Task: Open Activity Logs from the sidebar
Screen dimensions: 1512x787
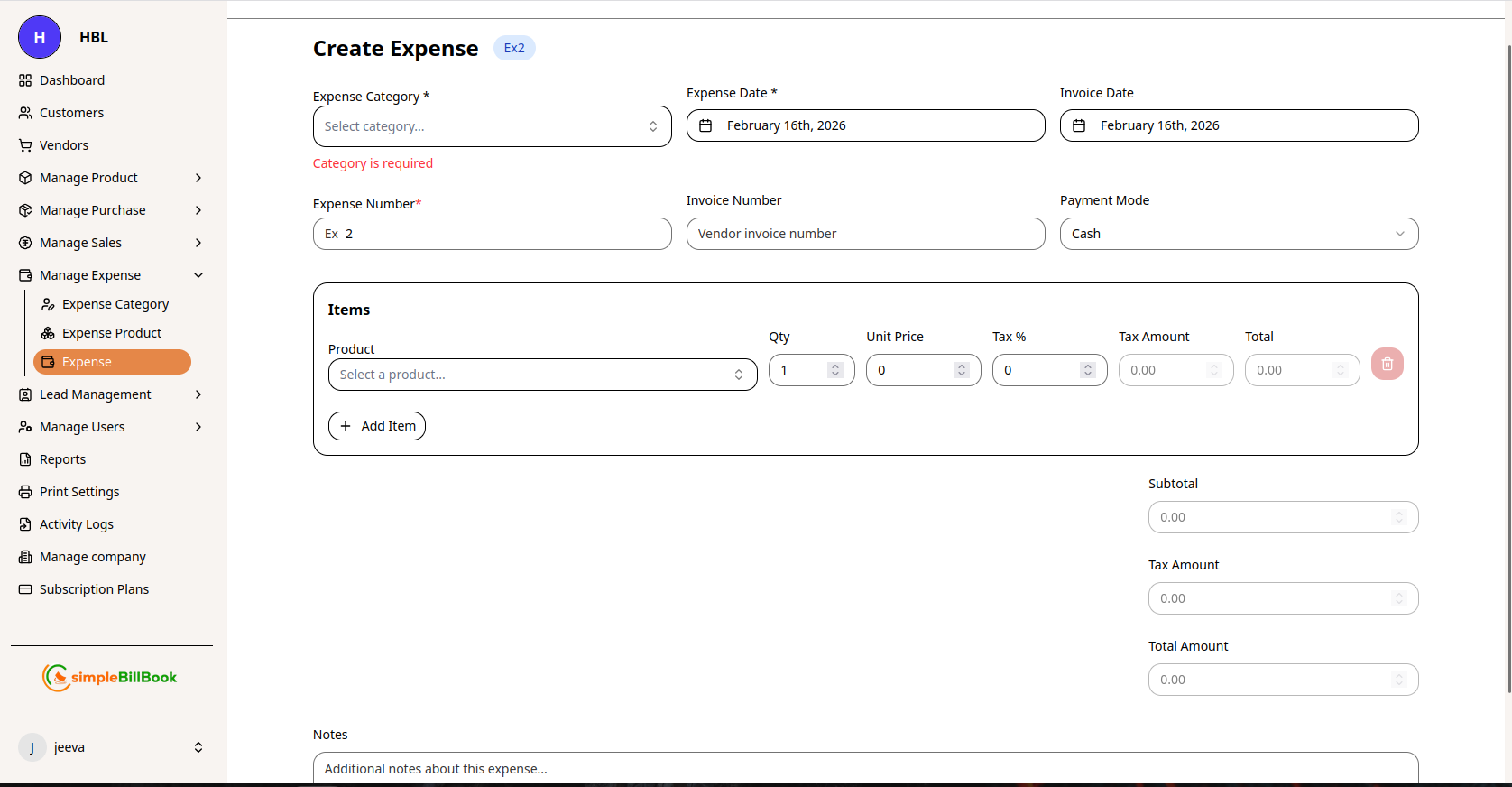Action: click(x=76, y=524)
